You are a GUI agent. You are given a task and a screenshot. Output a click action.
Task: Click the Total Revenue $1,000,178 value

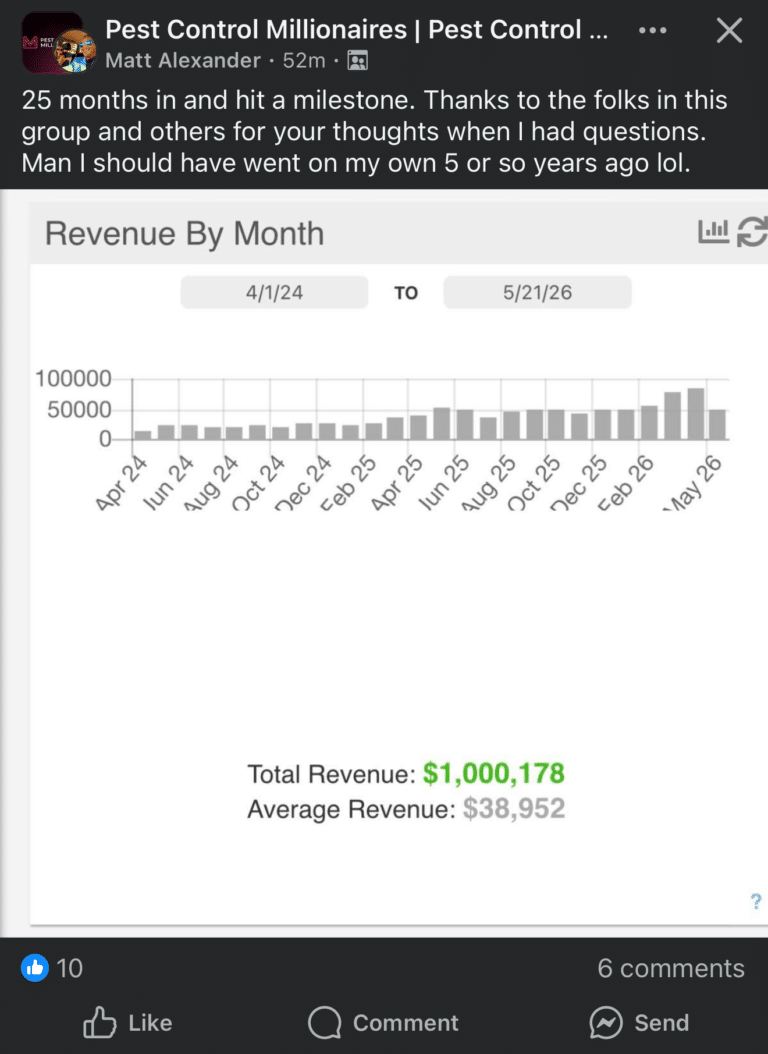click(x=494, y=774)
